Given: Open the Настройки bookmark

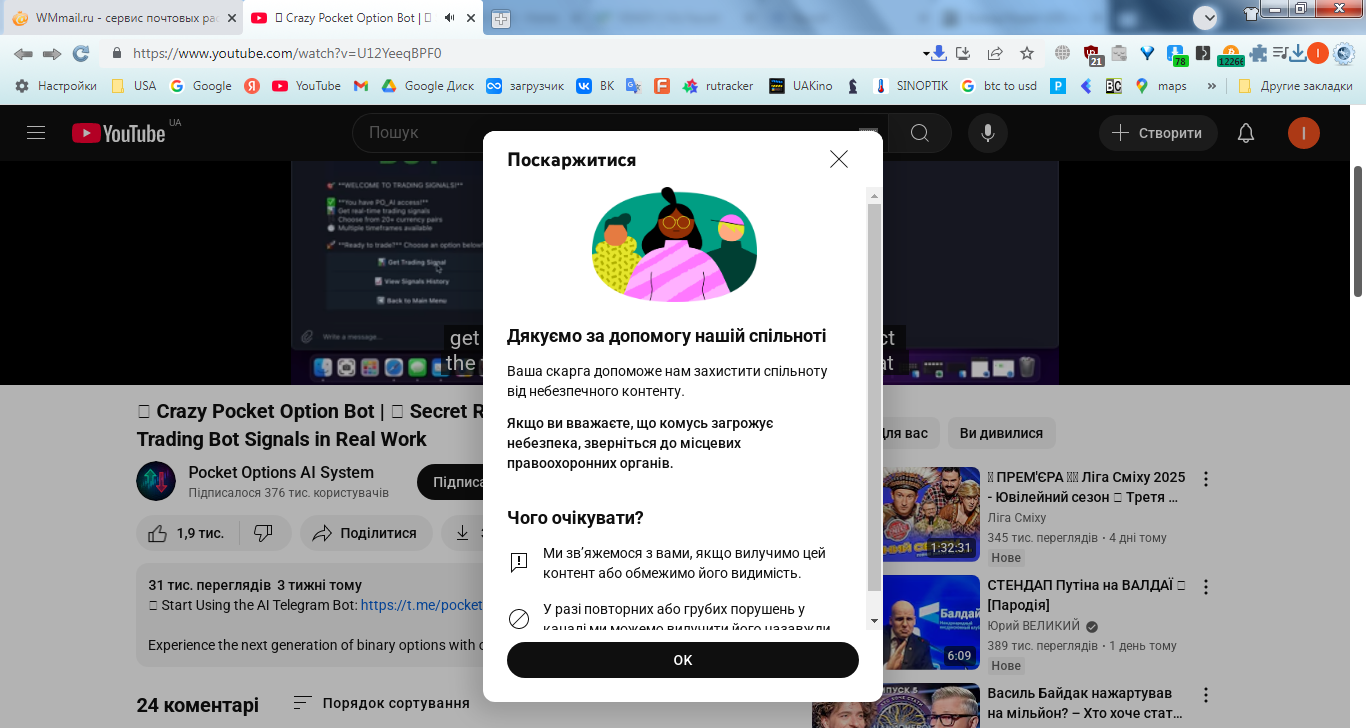Looking at the screenshot, I should [x=56, y=86].
